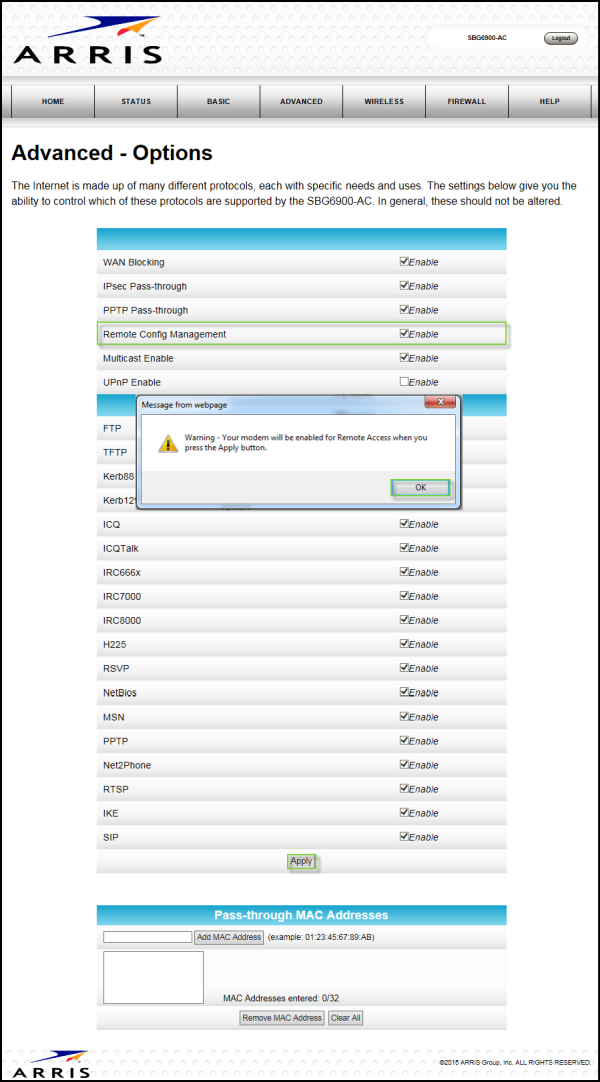Enable the UPnP Enable checkbox
This screenshot has width=600, height=1082.
(x=404, y=382)
